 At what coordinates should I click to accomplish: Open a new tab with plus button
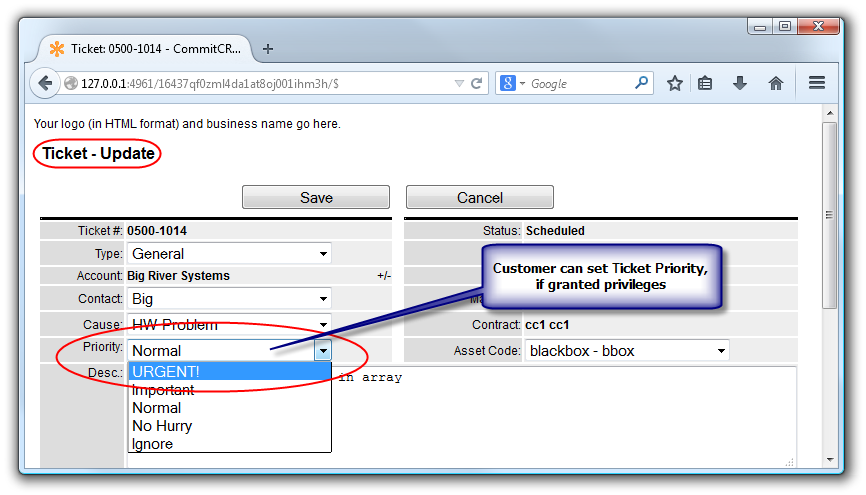point(268,49)
